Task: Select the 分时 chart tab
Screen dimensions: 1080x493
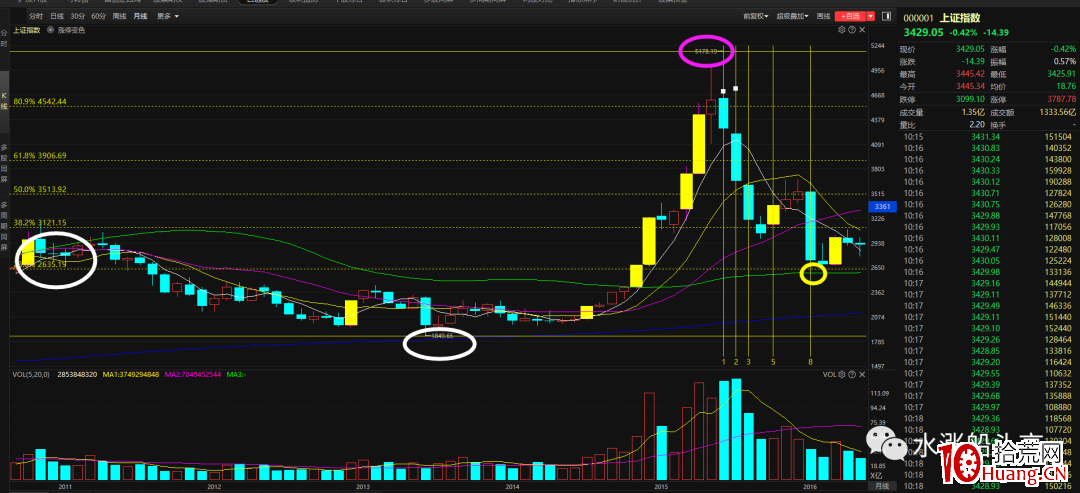Action: (35, 17)
